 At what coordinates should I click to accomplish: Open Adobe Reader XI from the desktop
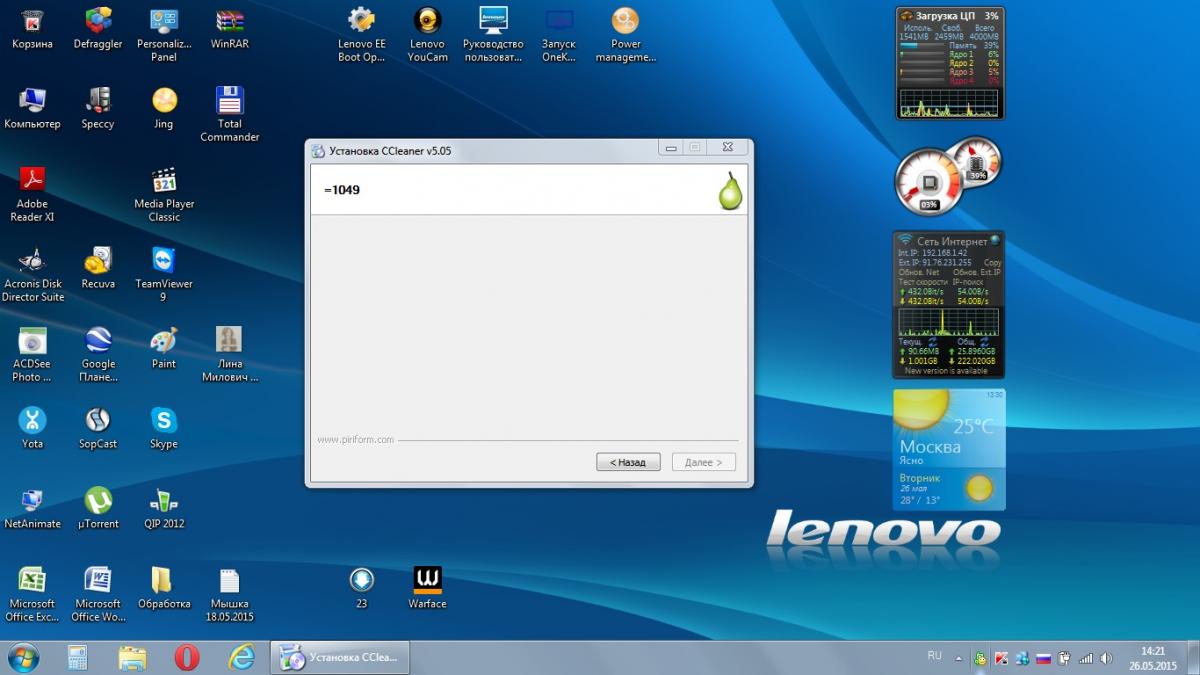[33, 182]
